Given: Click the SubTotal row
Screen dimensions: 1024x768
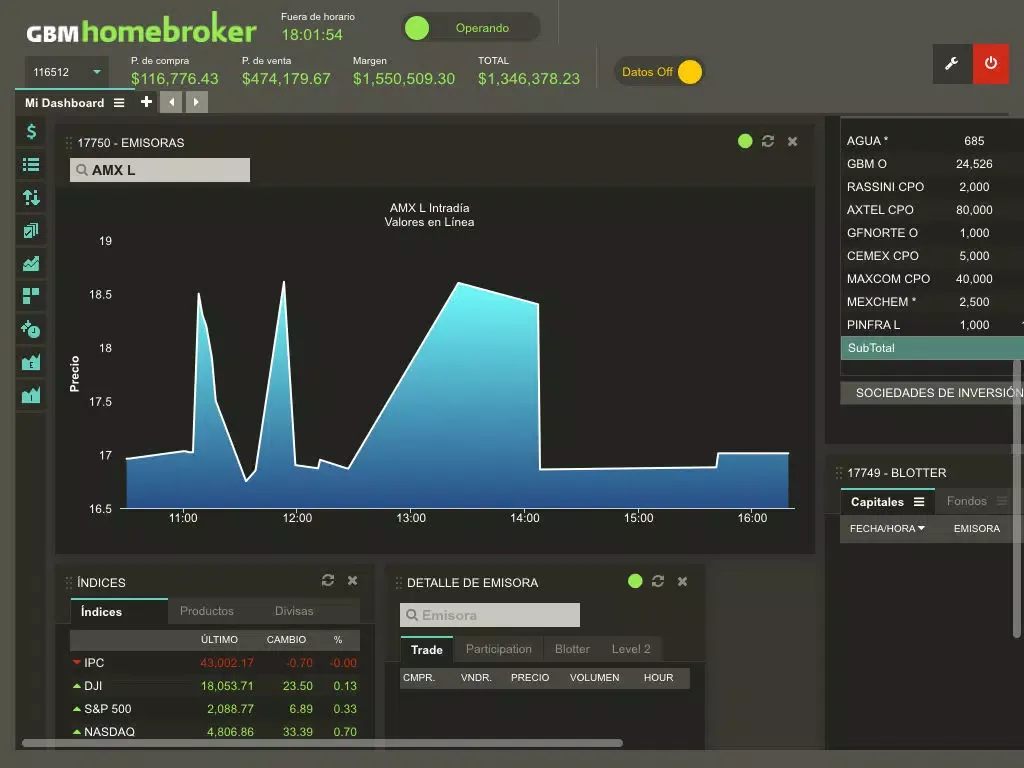Looking at the screenshot, I should click(x=932, y=348).
